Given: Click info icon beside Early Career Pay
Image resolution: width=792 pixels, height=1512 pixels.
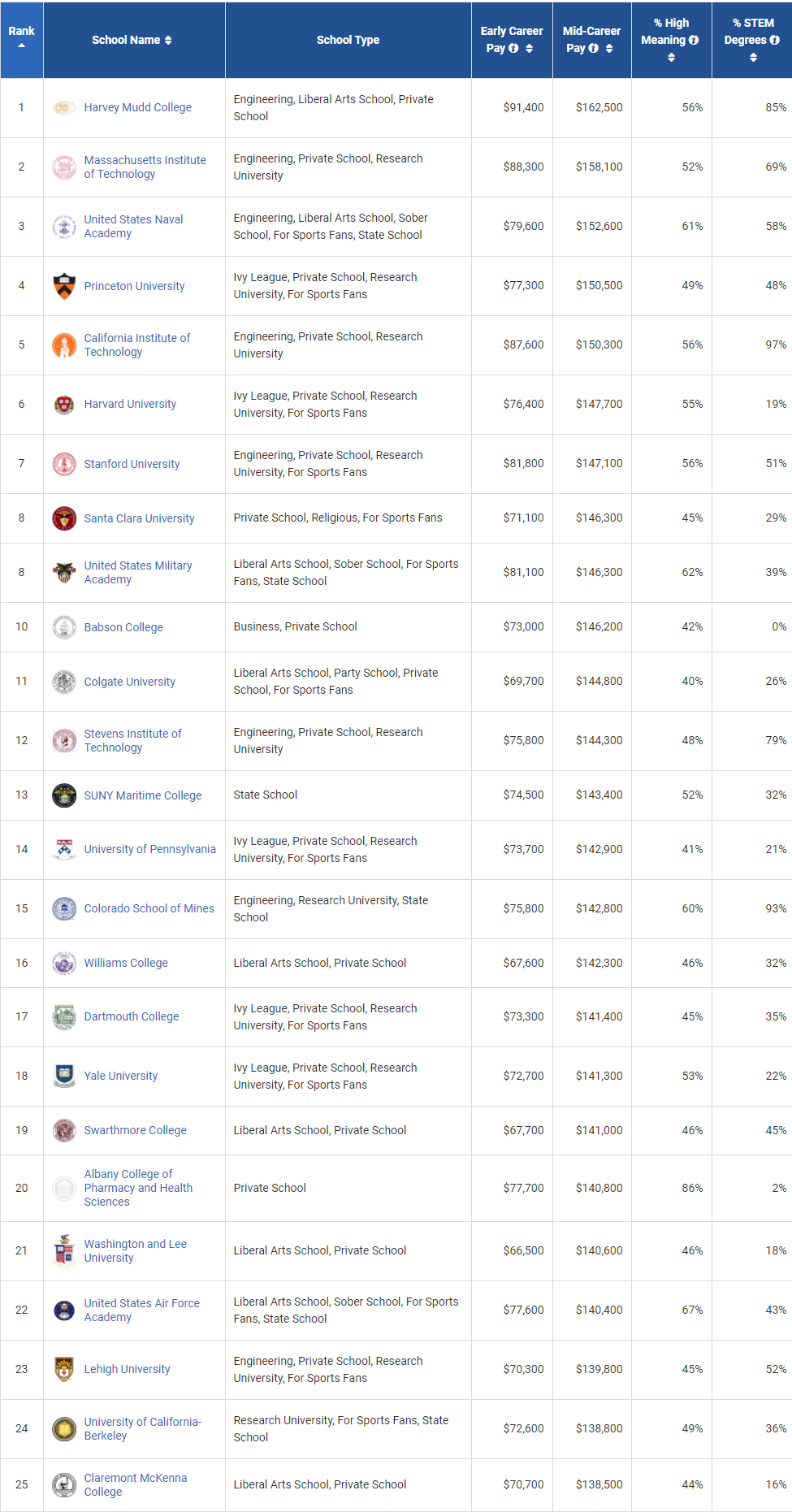Looking at the screenshot, I should [x=513, y=49].
